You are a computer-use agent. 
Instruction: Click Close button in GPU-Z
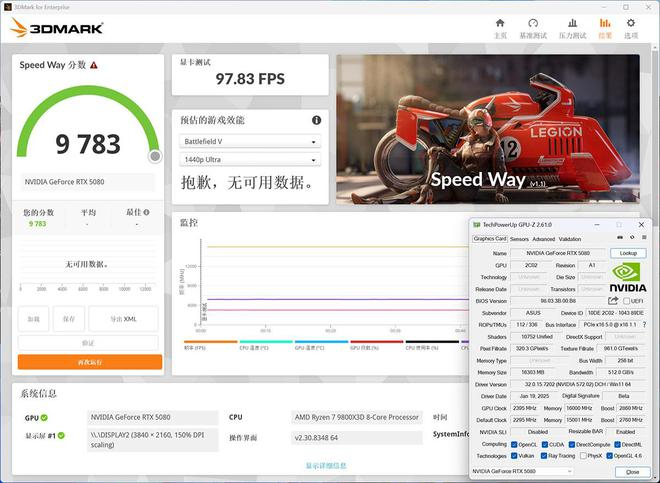[632, 472]
